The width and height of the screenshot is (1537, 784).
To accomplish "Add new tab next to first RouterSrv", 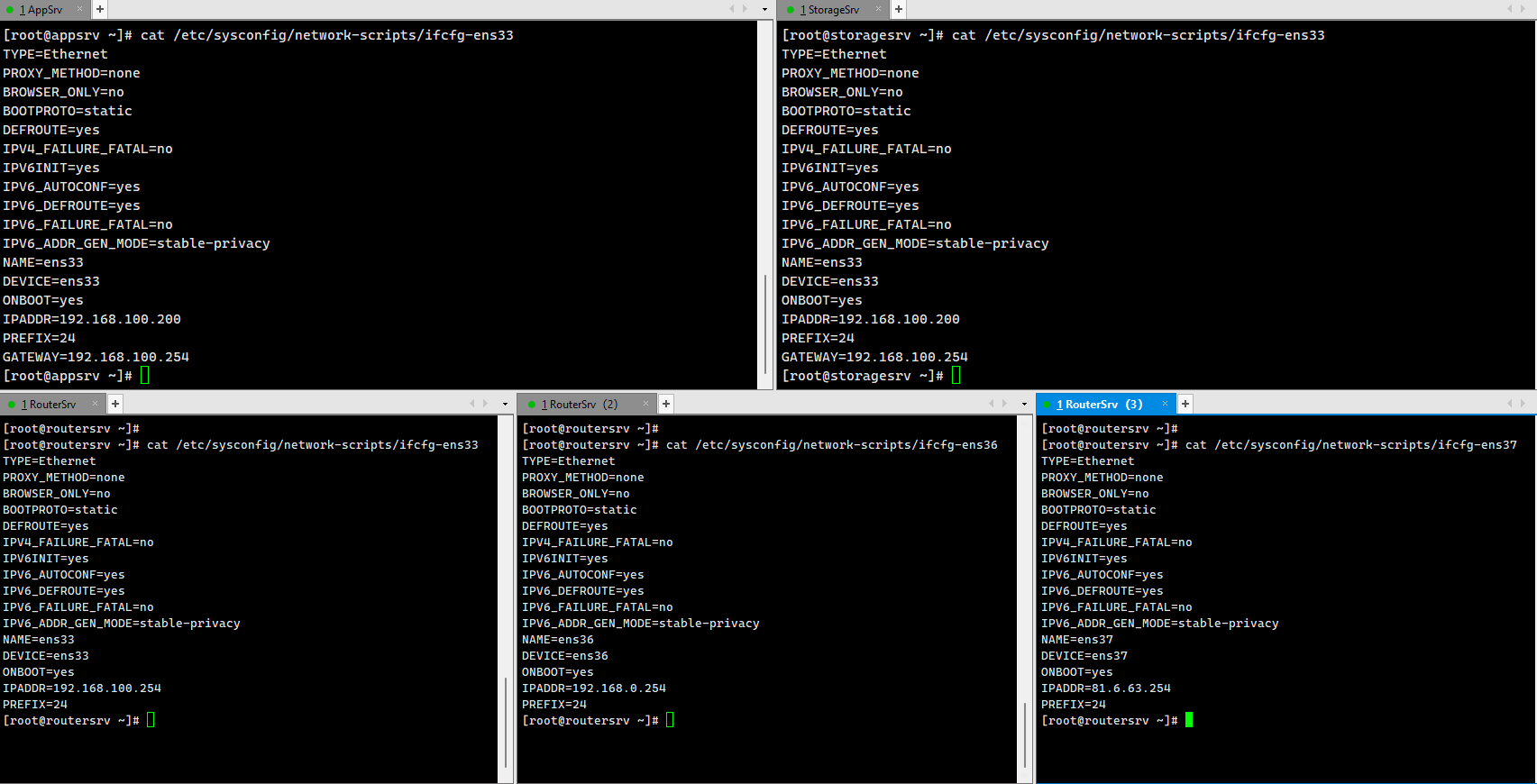I will tap(115, 404).
